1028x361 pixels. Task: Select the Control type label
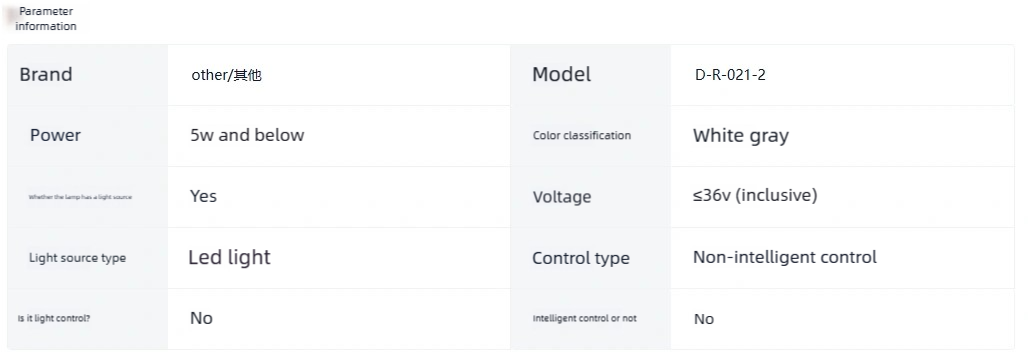coord(581,259)
